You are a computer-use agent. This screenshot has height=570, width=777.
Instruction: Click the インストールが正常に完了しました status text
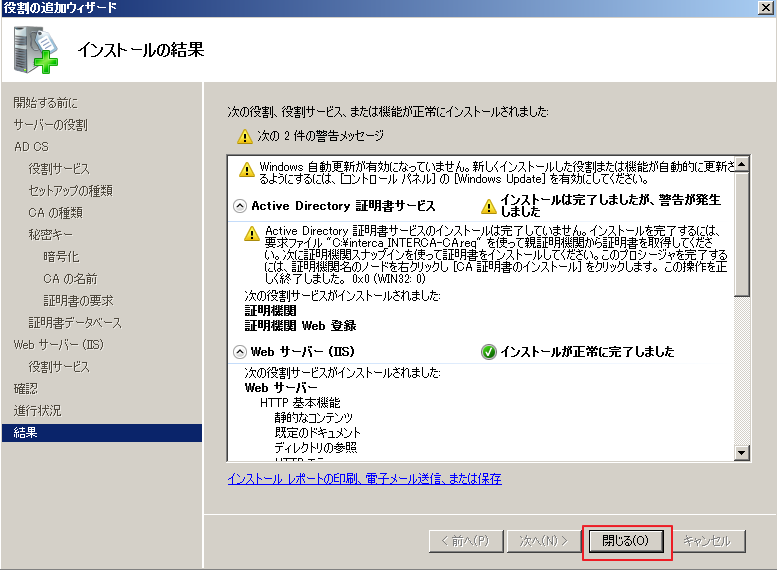click(x=587, y=352)
